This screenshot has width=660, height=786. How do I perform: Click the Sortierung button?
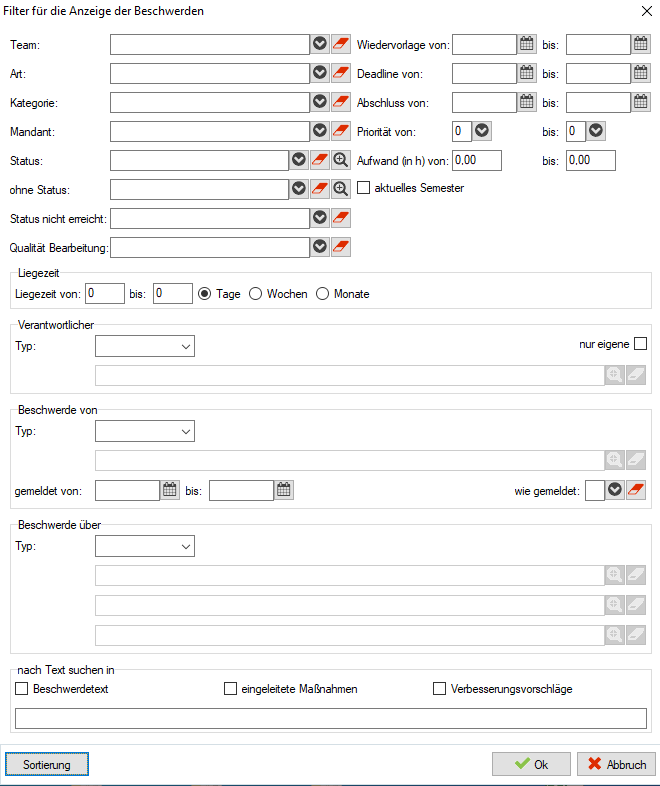pos(47,764)
